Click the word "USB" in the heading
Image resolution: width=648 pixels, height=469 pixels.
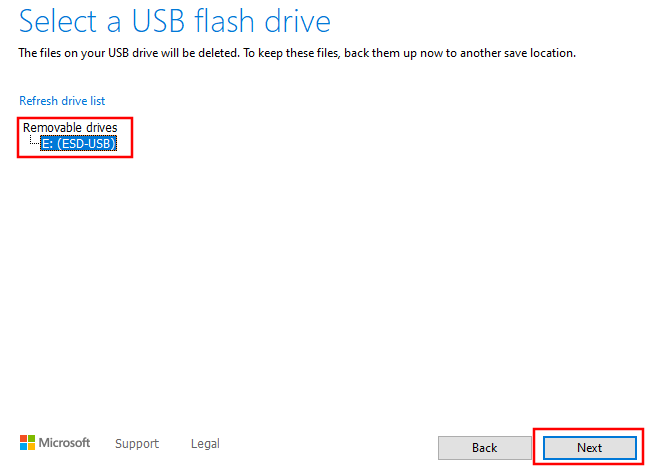158,21
